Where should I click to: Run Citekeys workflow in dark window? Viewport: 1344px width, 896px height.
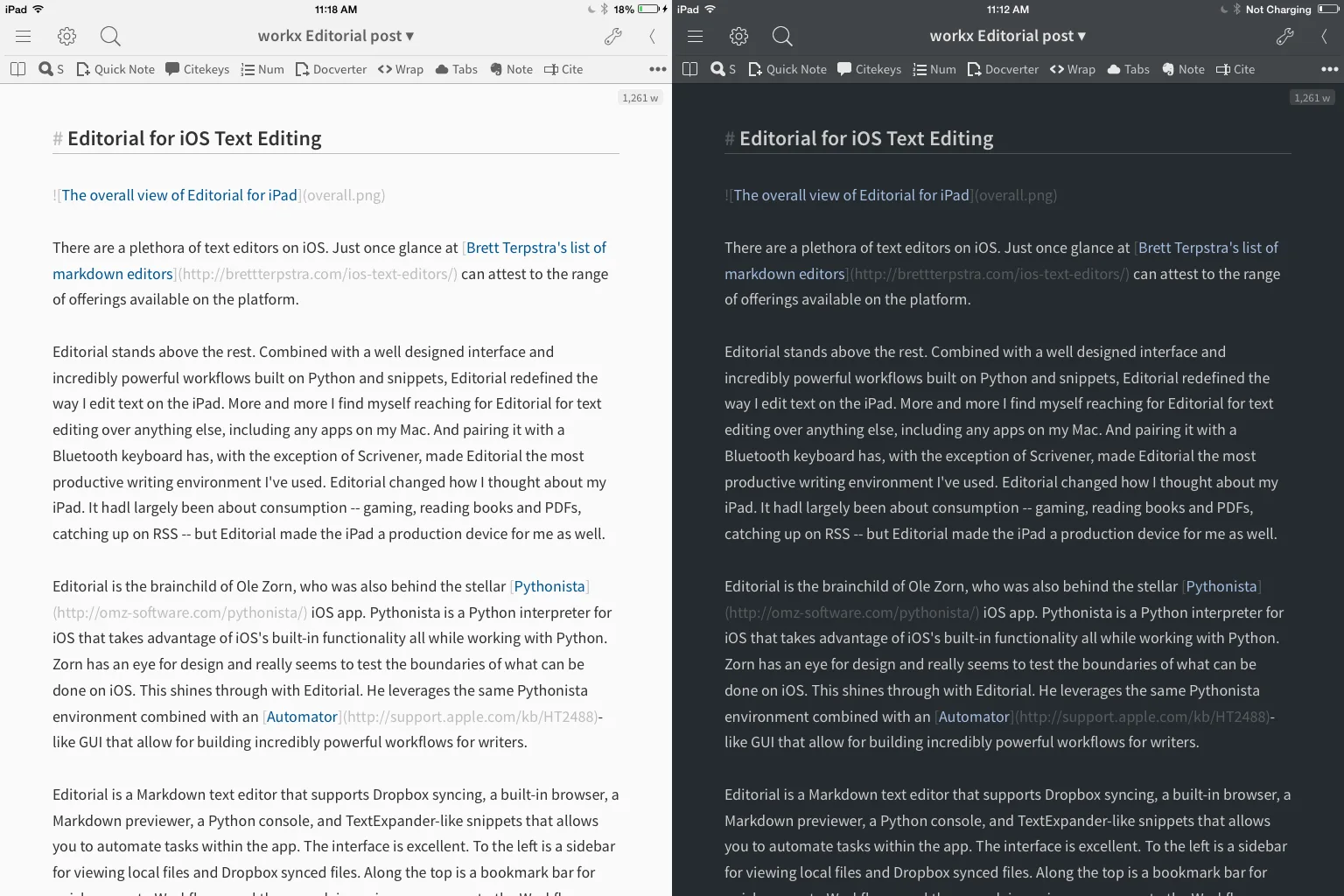870,69
